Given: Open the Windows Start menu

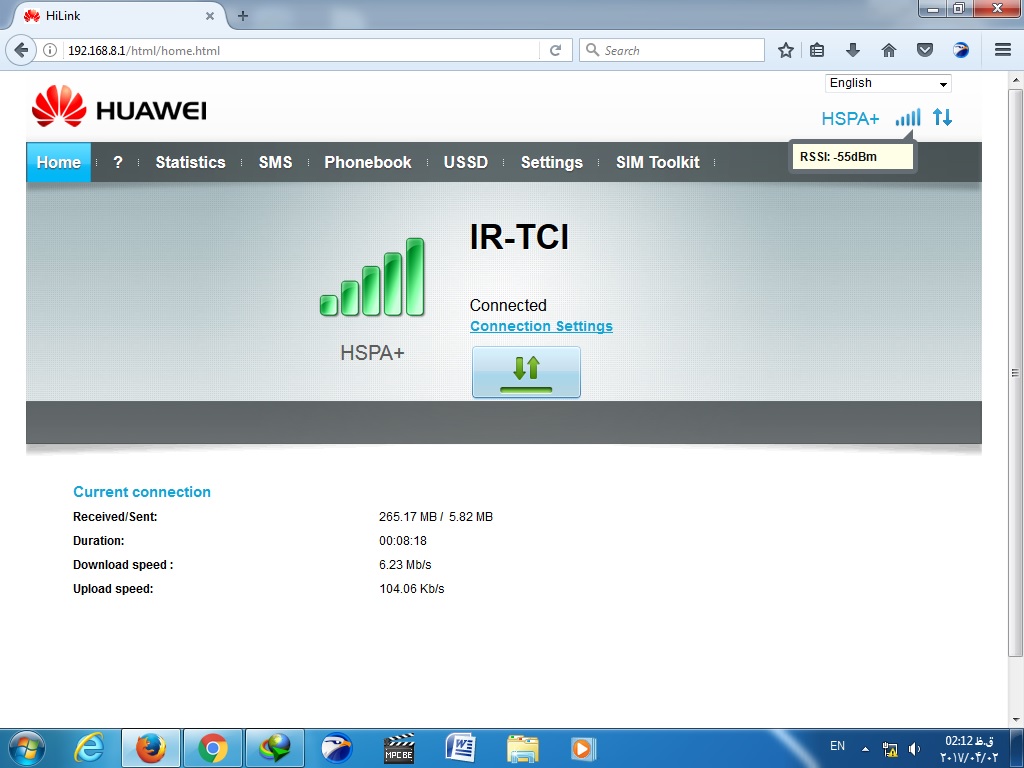Looking at the screenshot, I should tap(26, 748).
